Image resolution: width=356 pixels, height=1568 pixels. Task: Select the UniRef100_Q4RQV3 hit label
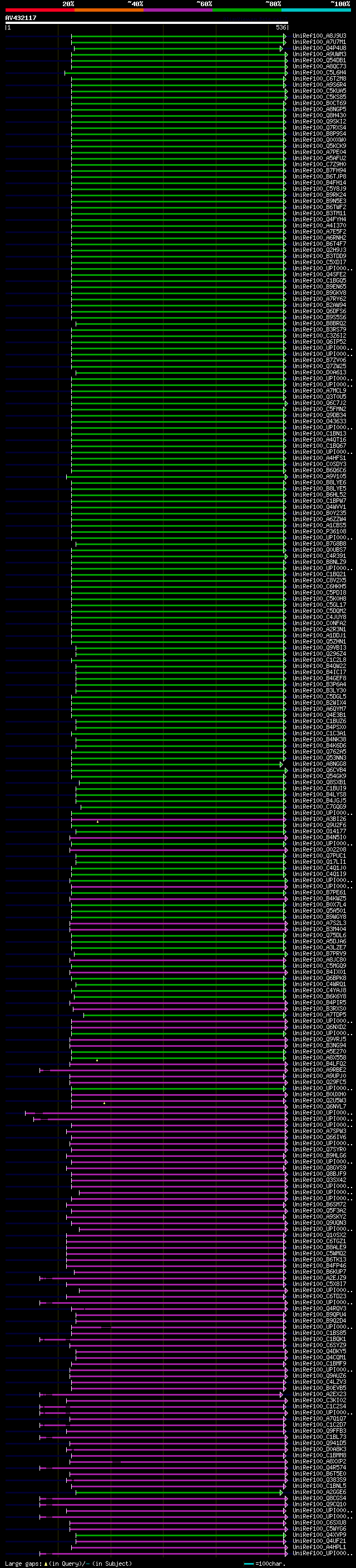(x=319, y=1308)
